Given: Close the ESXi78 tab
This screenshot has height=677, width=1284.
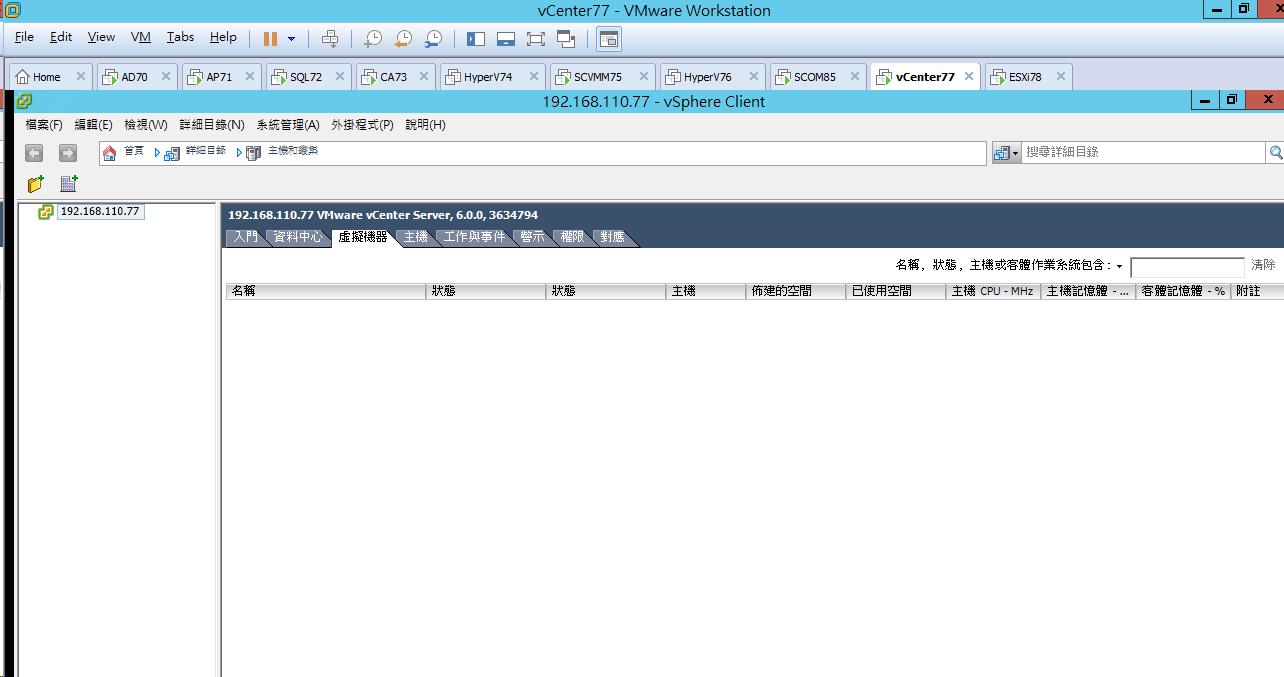Looking at the screenshot, I should click(1060, 76).
